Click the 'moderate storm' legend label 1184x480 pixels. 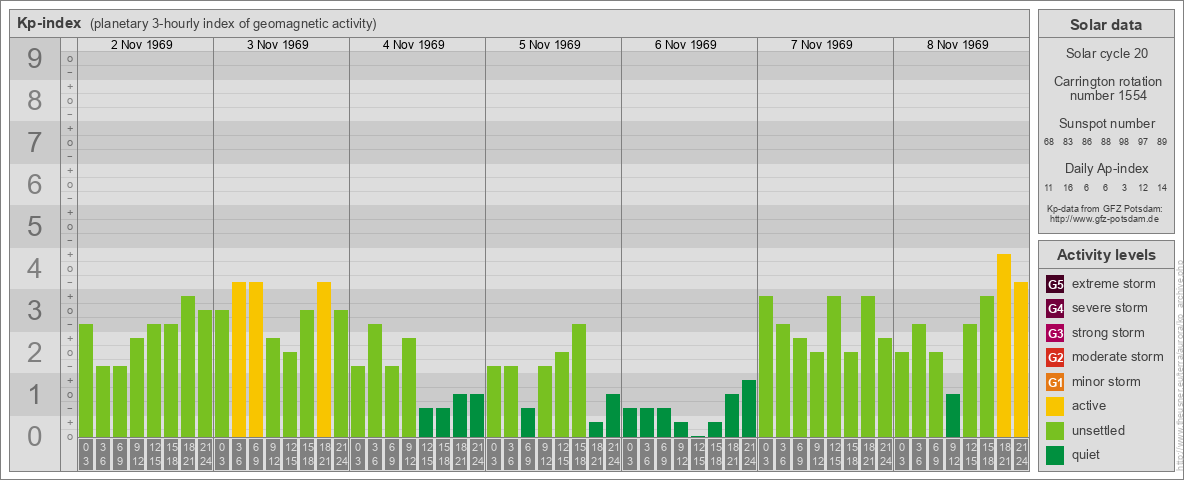[x=1118, y=357]
